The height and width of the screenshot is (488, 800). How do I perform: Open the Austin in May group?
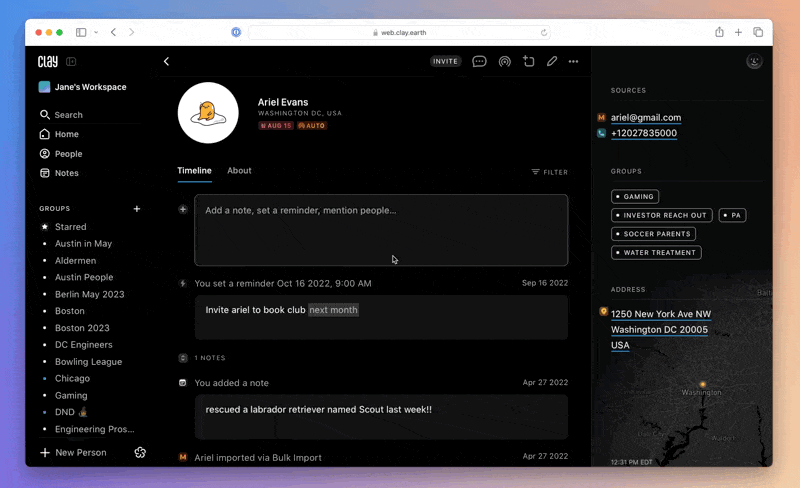pyautogui.click(x=83, y=243)
